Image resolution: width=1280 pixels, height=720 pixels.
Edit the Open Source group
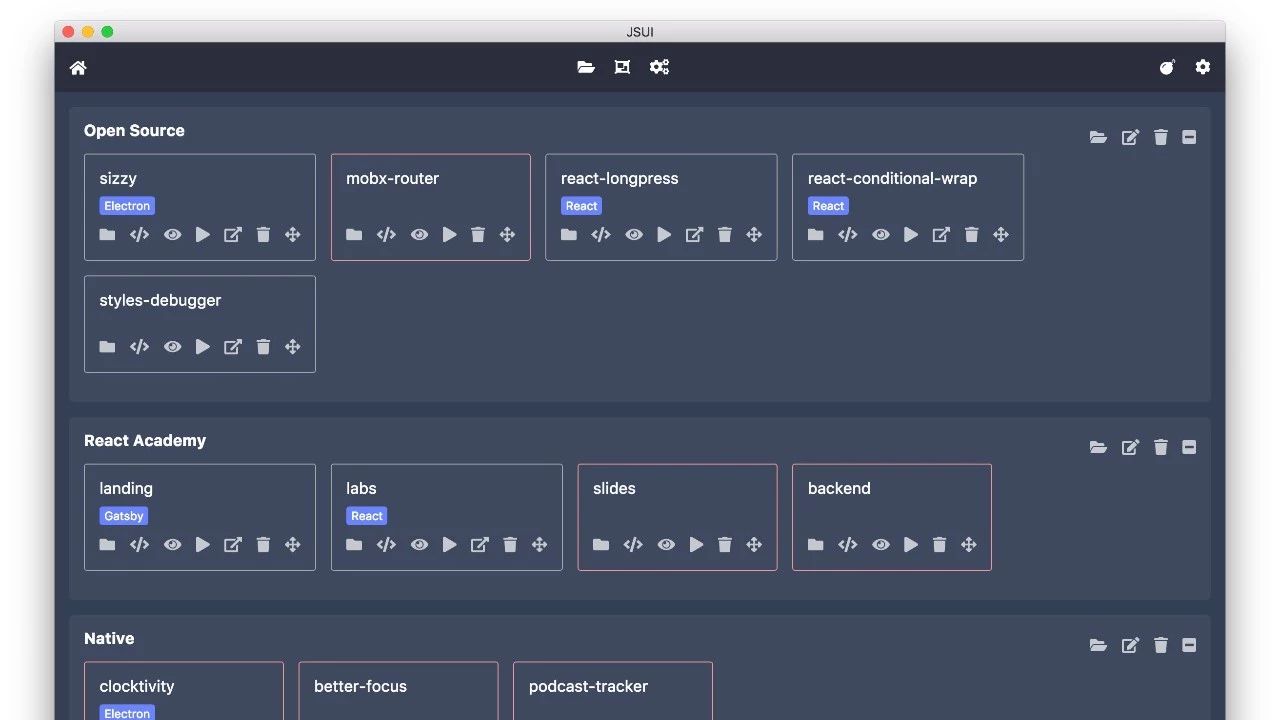(1130, 137)
